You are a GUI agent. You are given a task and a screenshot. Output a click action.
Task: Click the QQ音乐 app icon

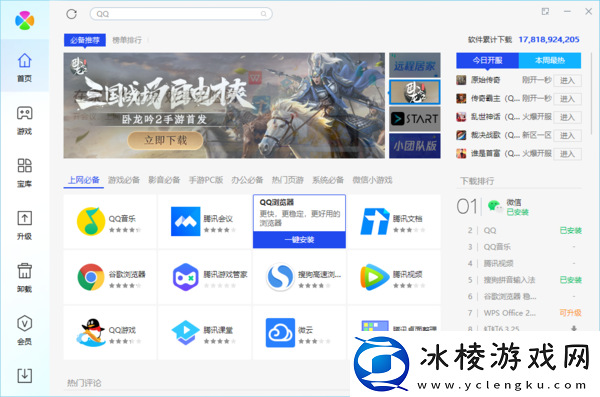pos(91,221)
